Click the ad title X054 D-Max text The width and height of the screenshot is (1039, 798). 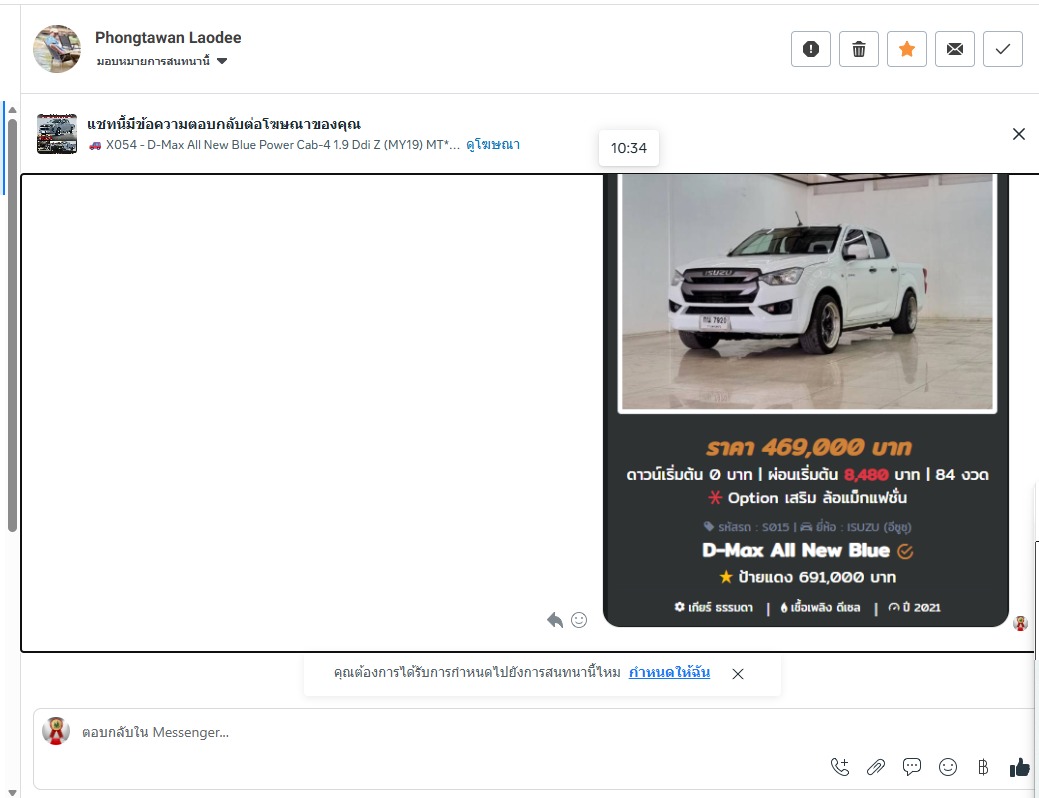coord(274,144)
